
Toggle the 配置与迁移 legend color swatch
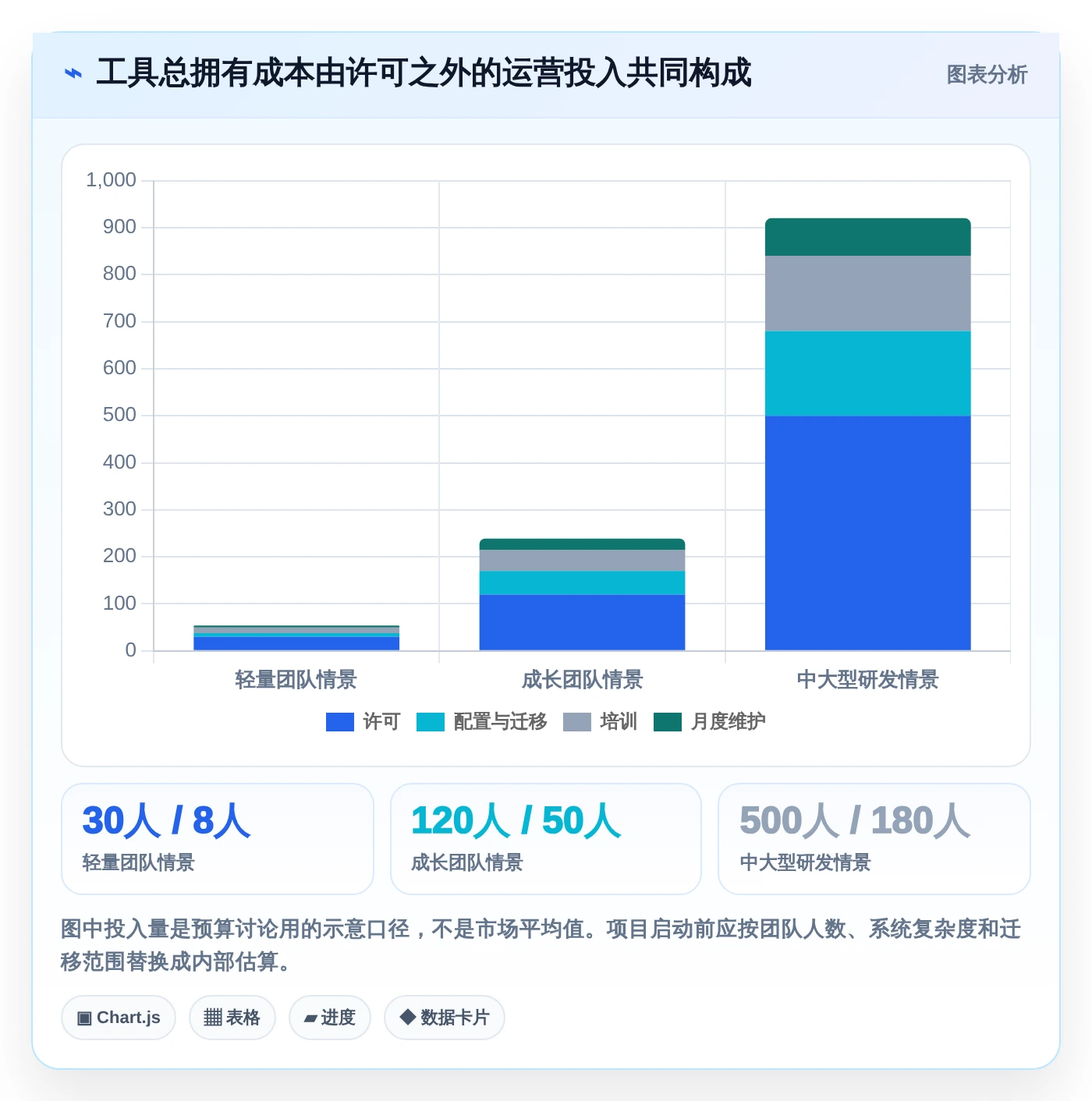click(431, 722)
